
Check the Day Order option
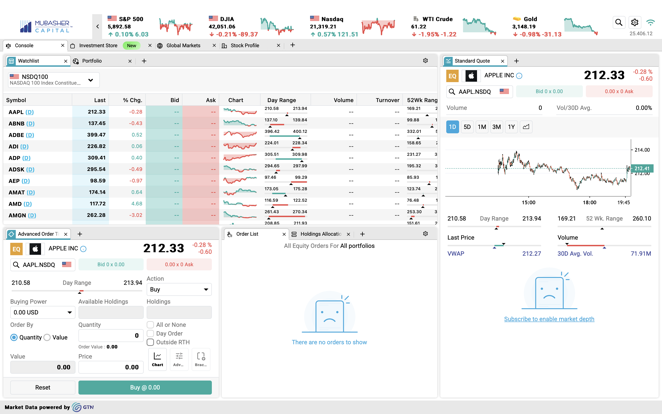click(x=151, y=334)
